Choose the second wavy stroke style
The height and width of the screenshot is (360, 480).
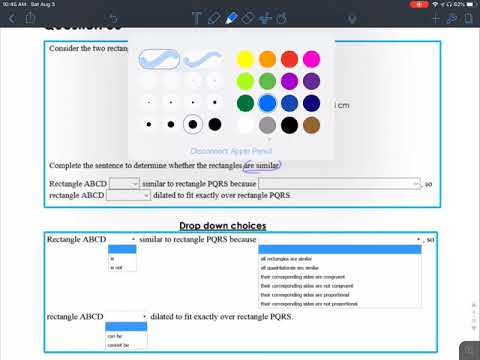click(x=202, y=59)
